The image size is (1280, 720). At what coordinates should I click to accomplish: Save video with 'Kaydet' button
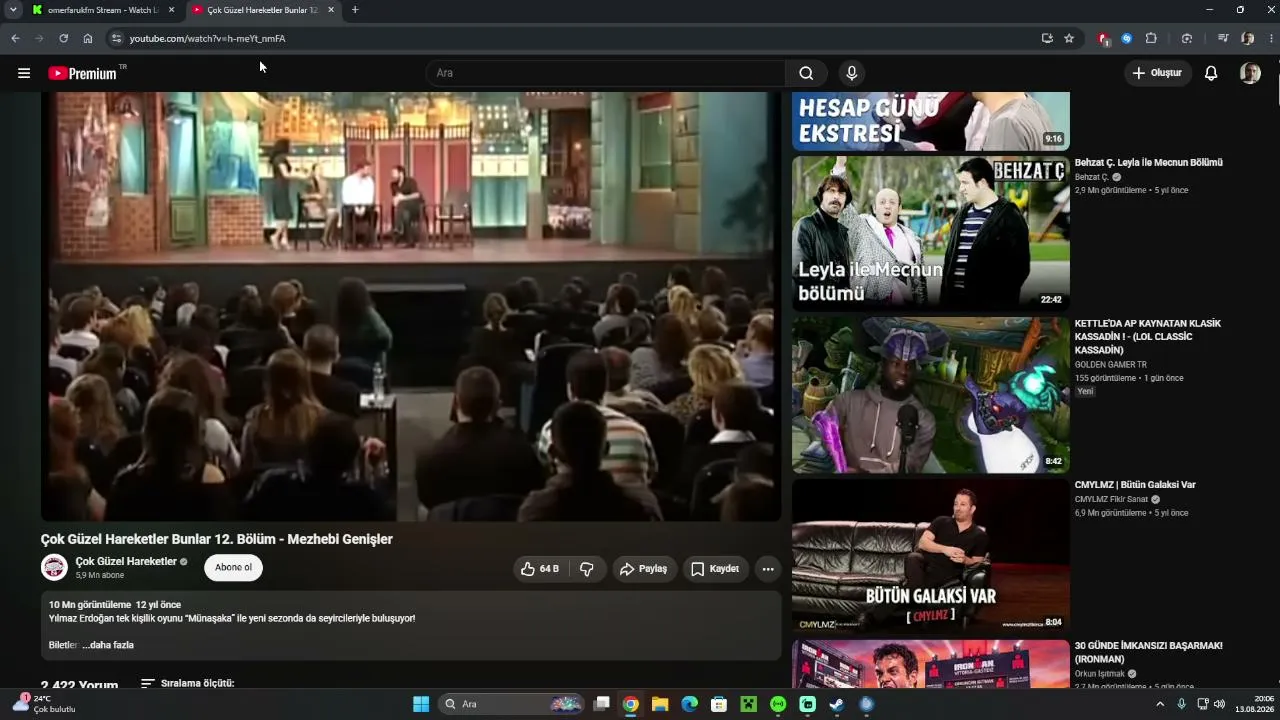[716, 569]
